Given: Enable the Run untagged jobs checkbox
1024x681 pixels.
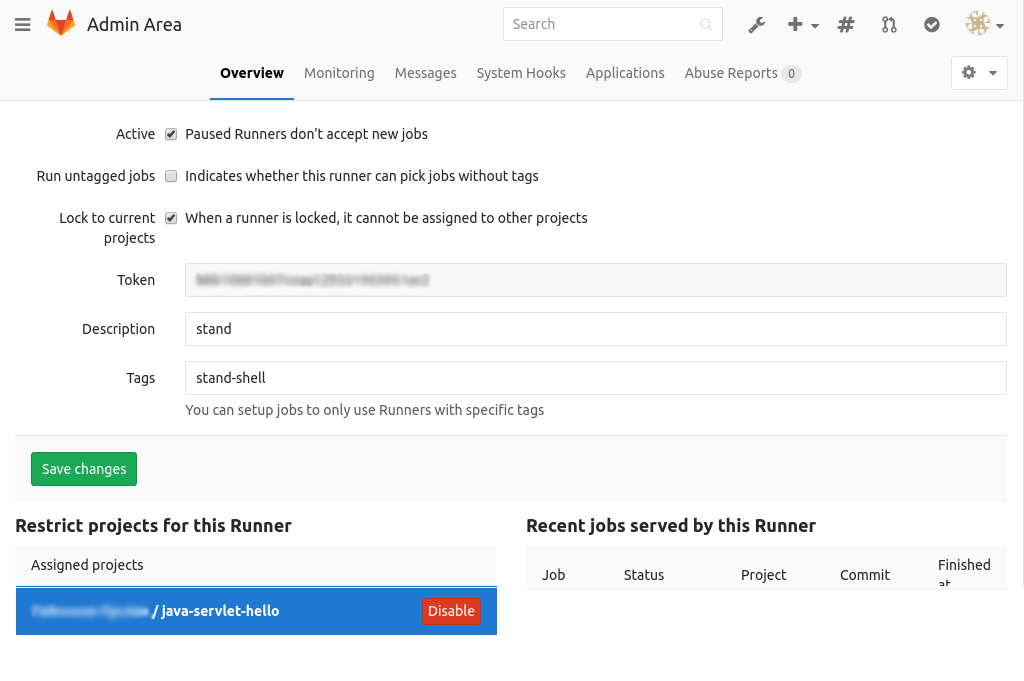Looking at the screenshot, I should (171, 176).
